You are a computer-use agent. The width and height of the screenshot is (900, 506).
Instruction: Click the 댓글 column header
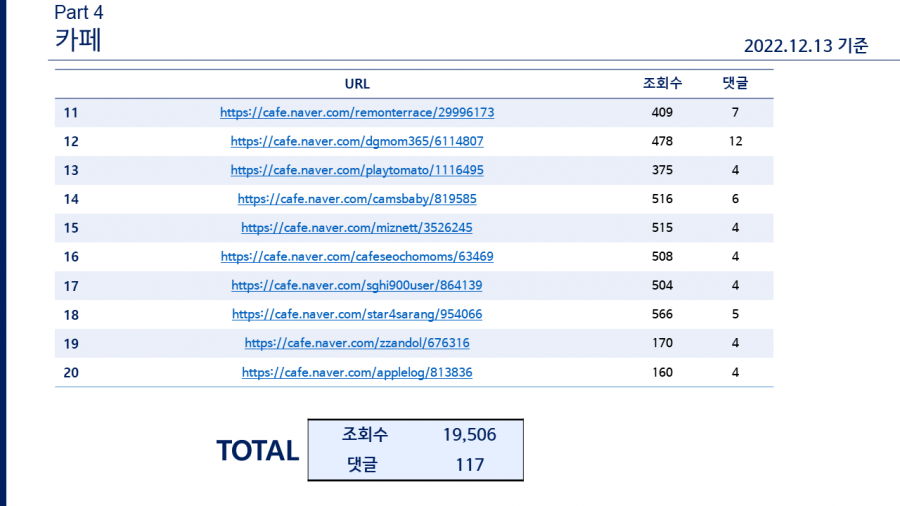(735, 84)
